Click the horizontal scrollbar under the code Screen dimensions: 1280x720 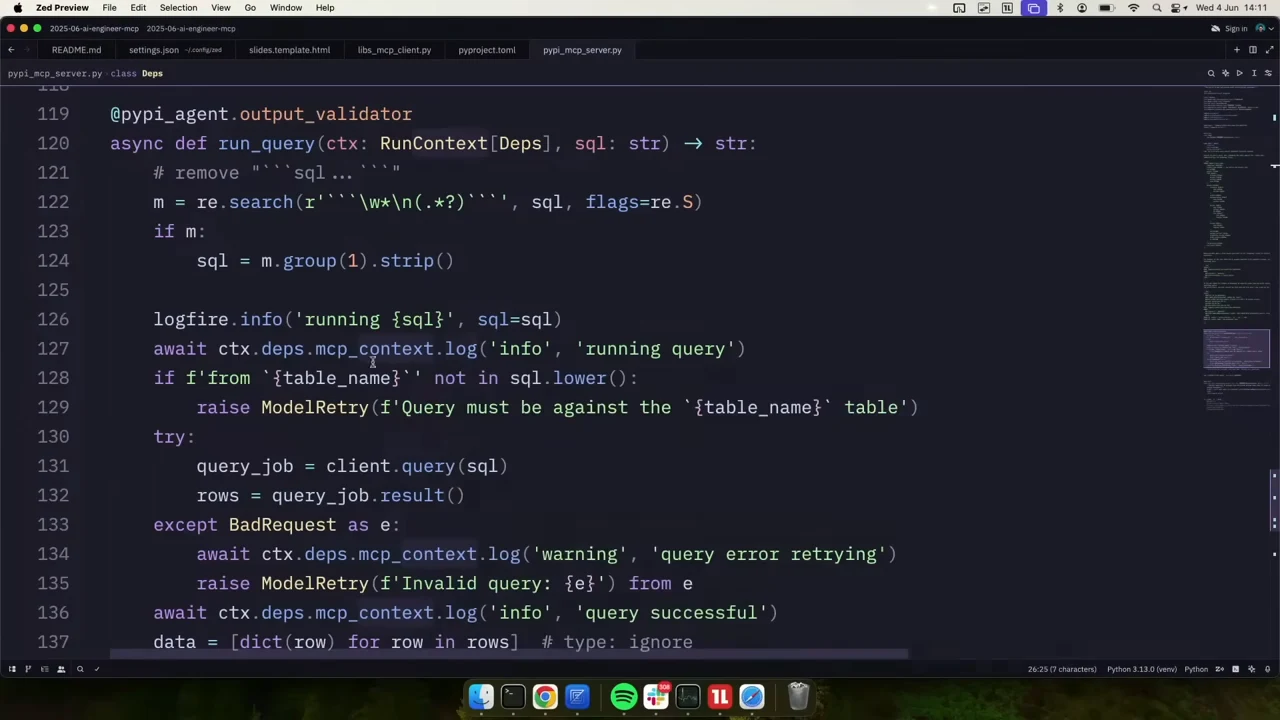[509, 655]
